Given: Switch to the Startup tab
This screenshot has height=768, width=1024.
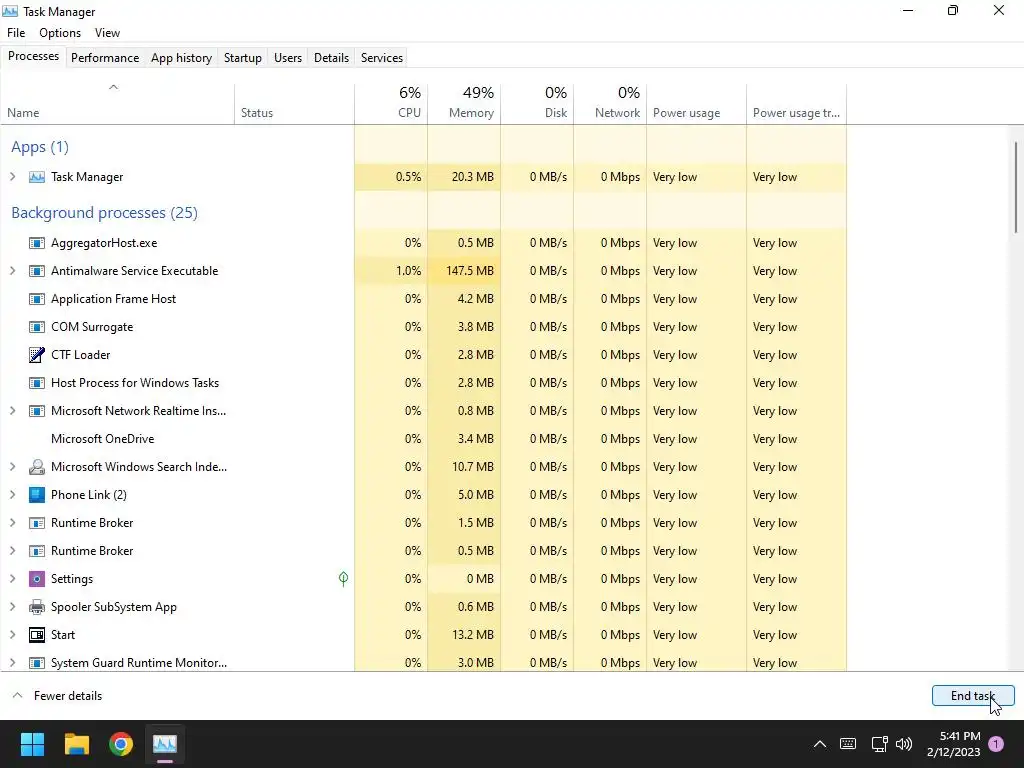Looking at the screenshot, I should pos(243,57).
